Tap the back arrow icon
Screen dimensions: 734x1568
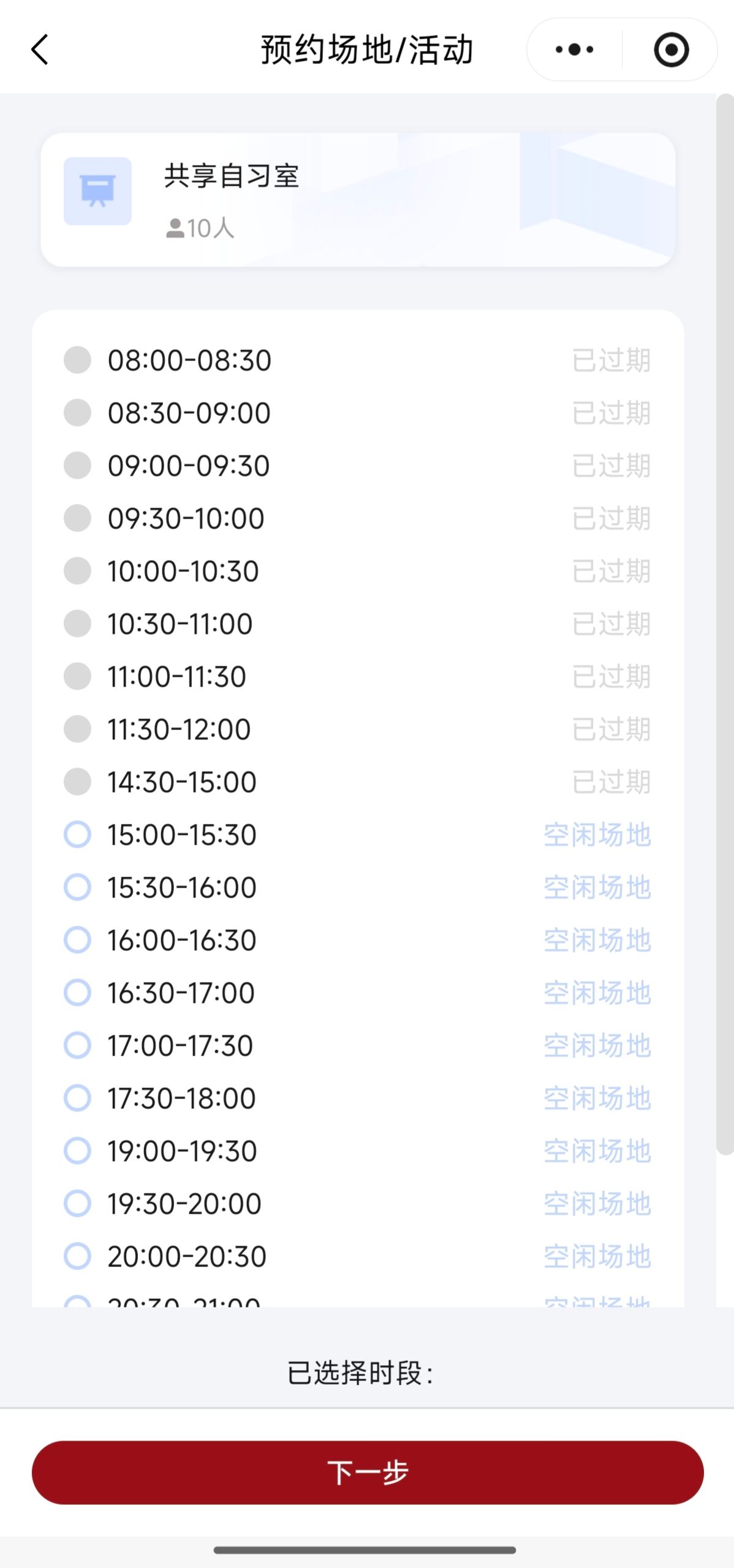40,50
